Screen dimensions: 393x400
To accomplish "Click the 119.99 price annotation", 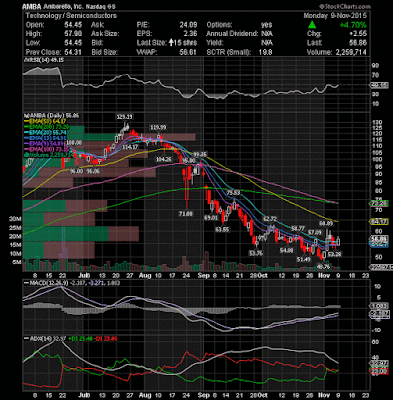I will point(158,127).
